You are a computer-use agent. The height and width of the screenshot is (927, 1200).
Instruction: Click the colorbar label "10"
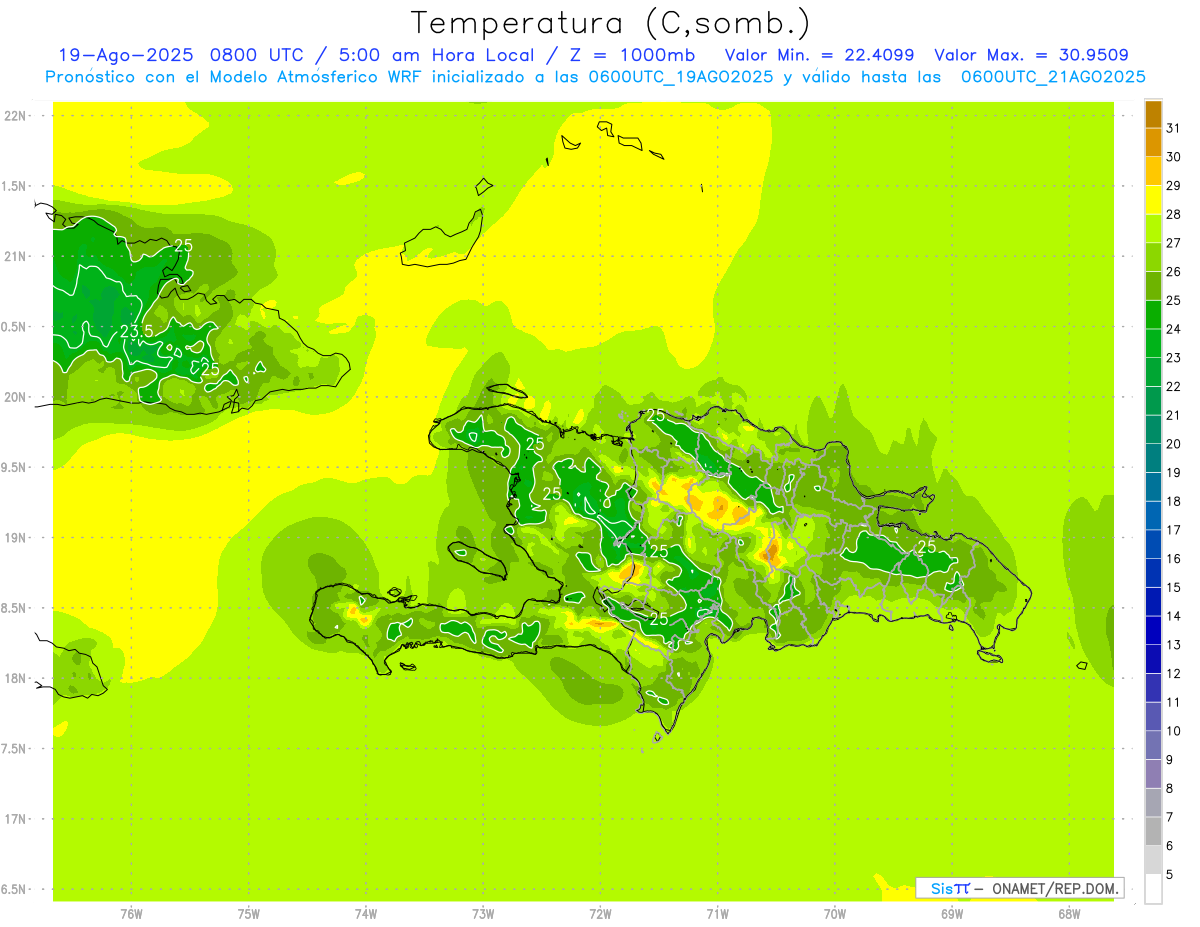(1174, 731)
